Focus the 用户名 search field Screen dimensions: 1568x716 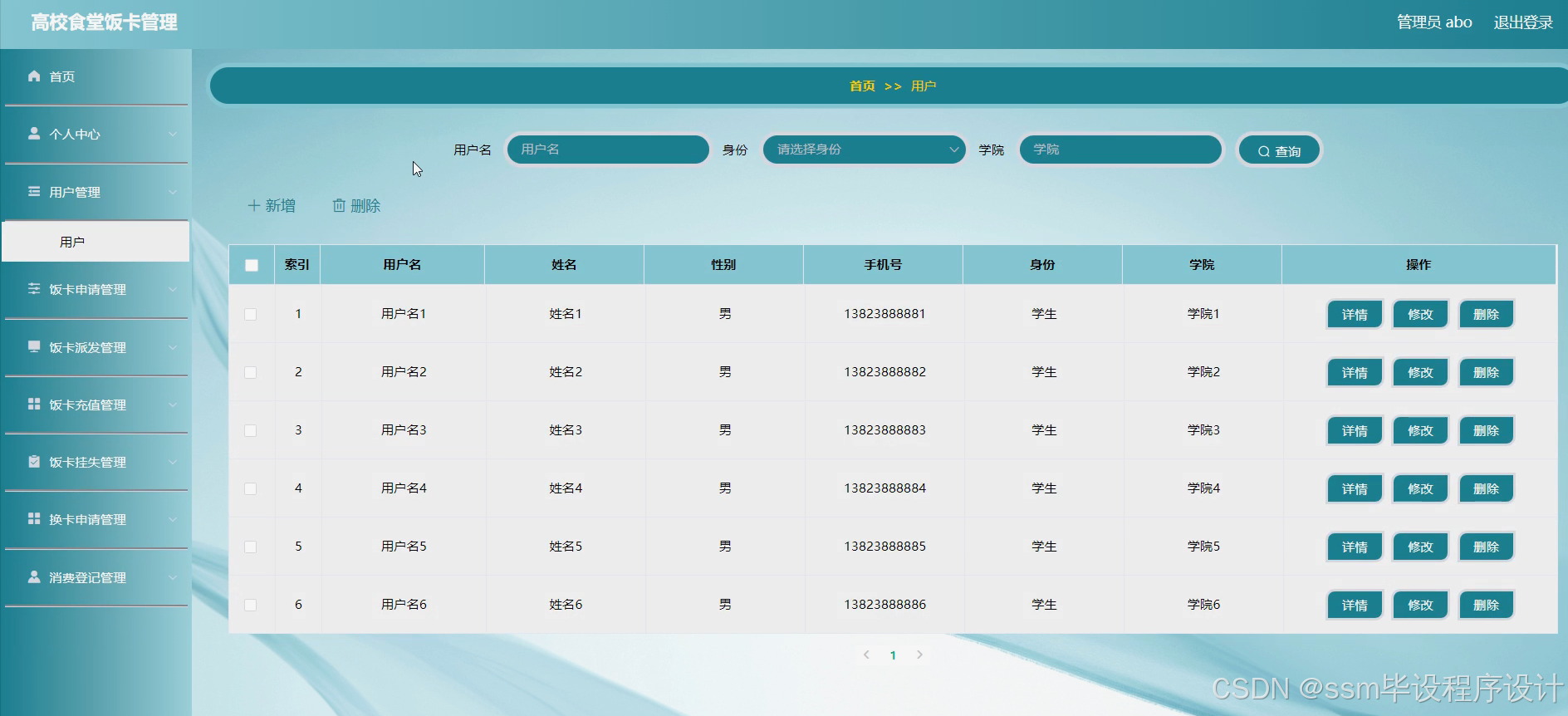608,150
